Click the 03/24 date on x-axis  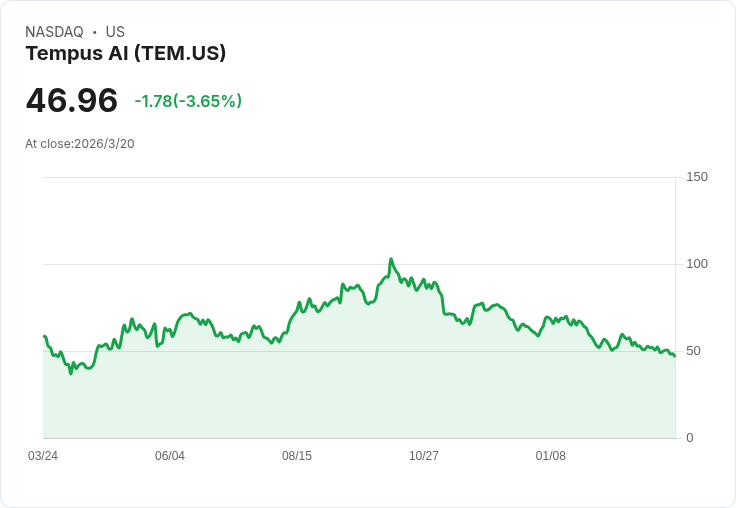(x=43, y=456)
